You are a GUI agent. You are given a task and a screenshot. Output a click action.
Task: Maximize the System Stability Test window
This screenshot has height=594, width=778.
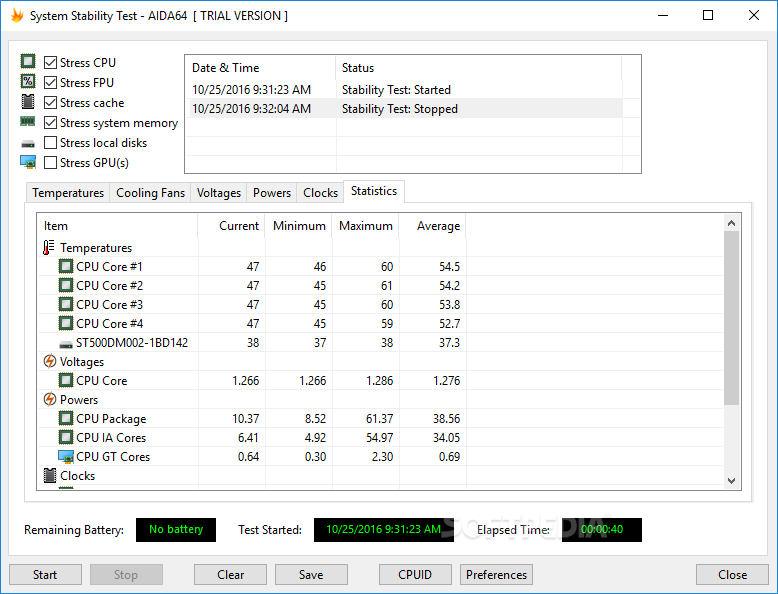tap(708, 15)
